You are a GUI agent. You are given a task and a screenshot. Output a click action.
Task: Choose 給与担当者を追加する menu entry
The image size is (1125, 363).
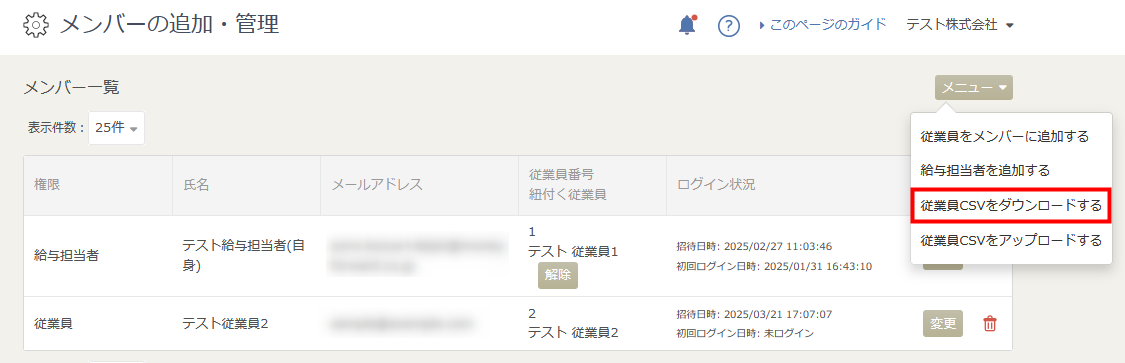(985, 171)
